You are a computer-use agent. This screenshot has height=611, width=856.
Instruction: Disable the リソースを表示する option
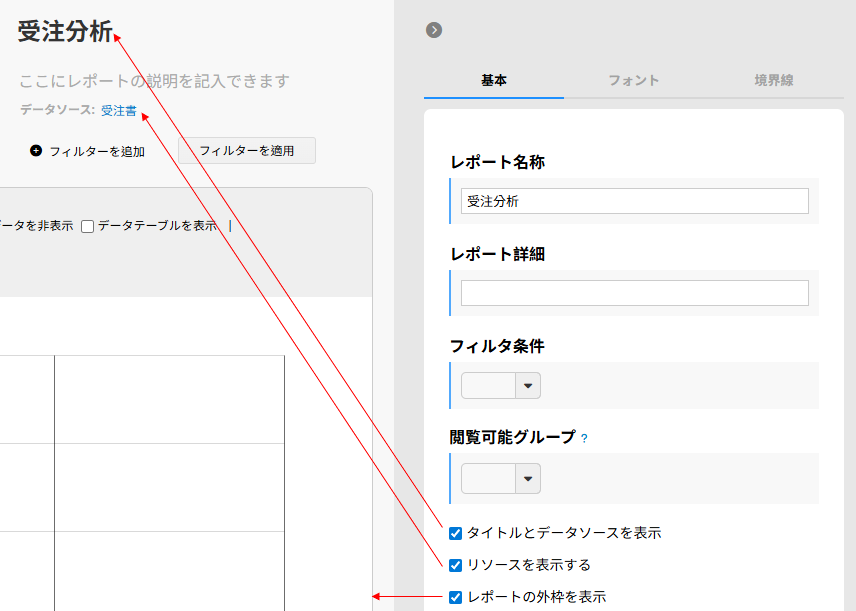click(456, 565)
